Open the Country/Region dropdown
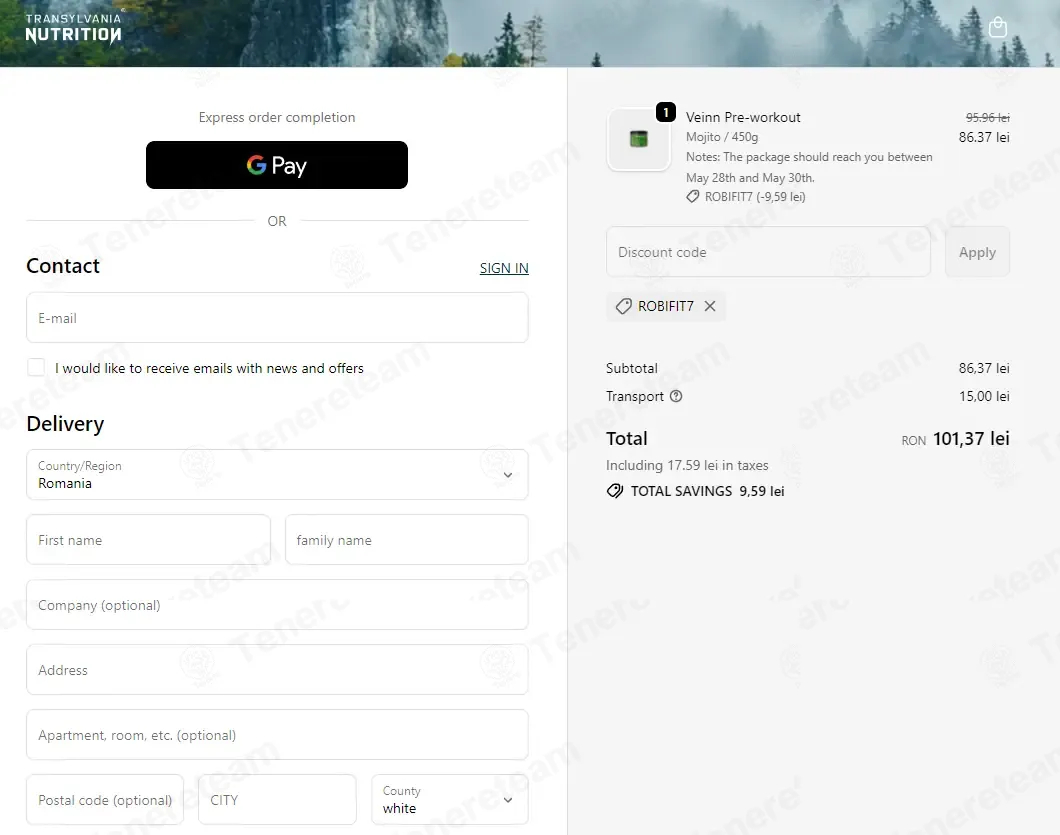 click(277, 475)
